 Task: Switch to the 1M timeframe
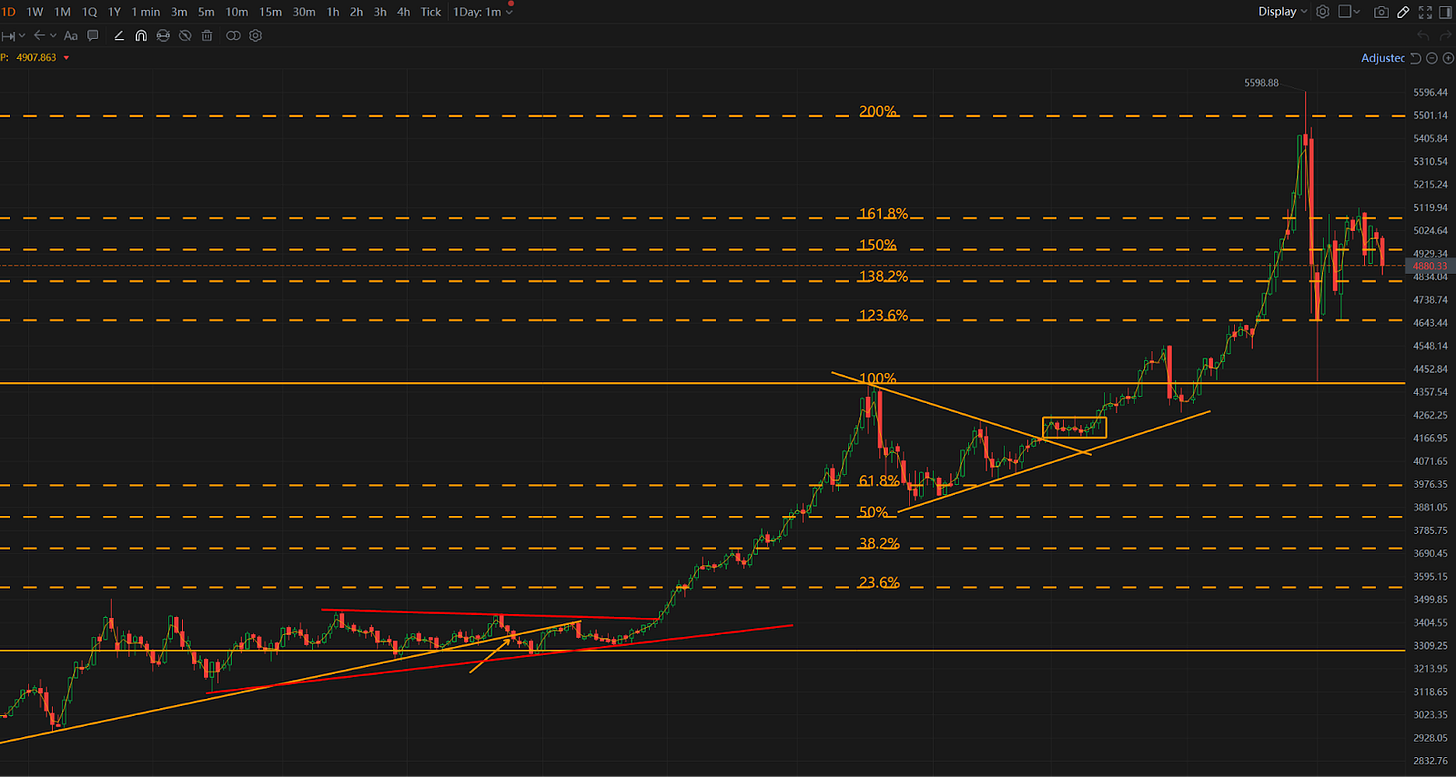click(62, 12)
